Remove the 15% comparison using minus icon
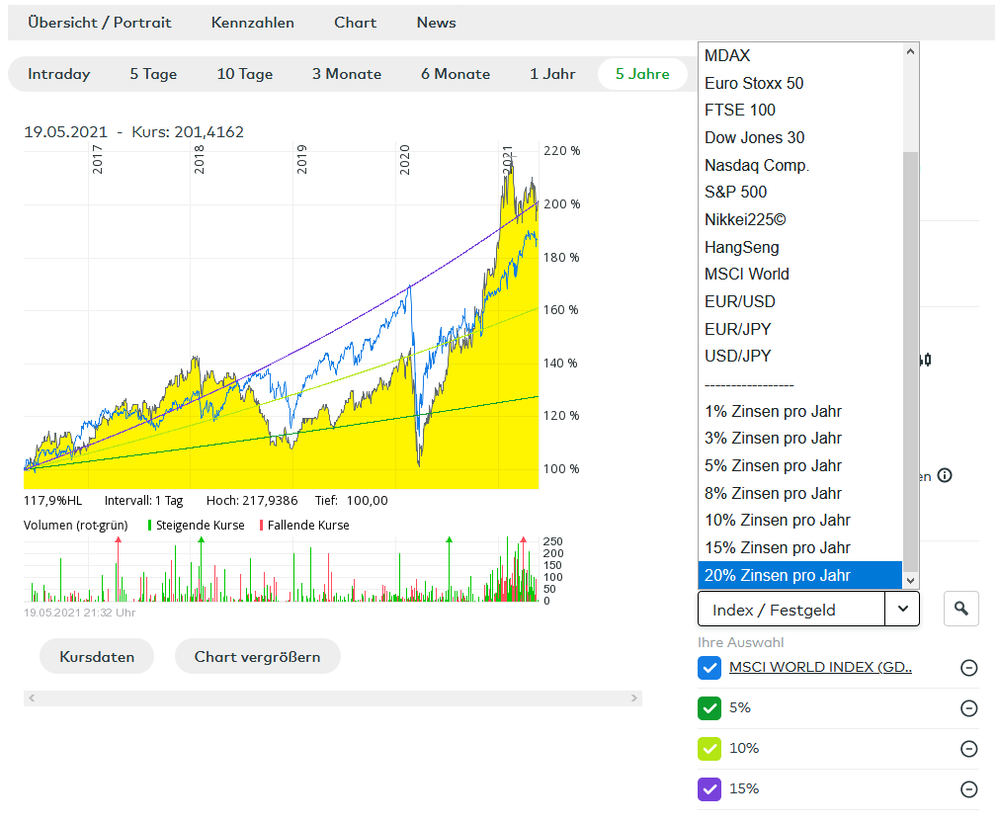This screenshot has height=814, width=999. point(968,789)
